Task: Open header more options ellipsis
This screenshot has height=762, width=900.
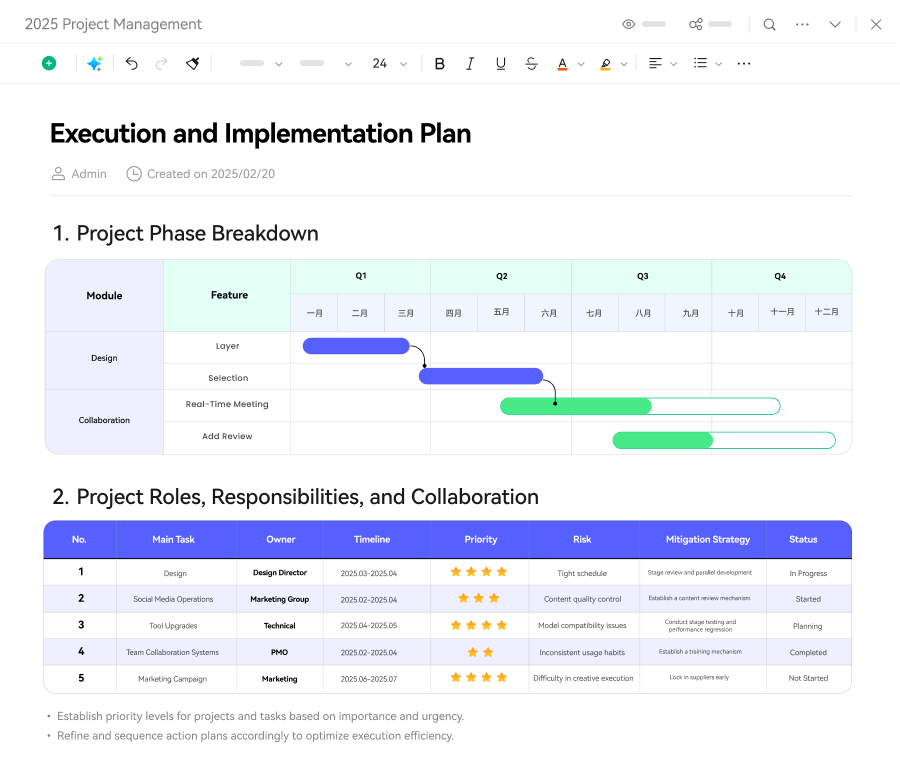Action: pyautogui.click(x=802, y=25)
